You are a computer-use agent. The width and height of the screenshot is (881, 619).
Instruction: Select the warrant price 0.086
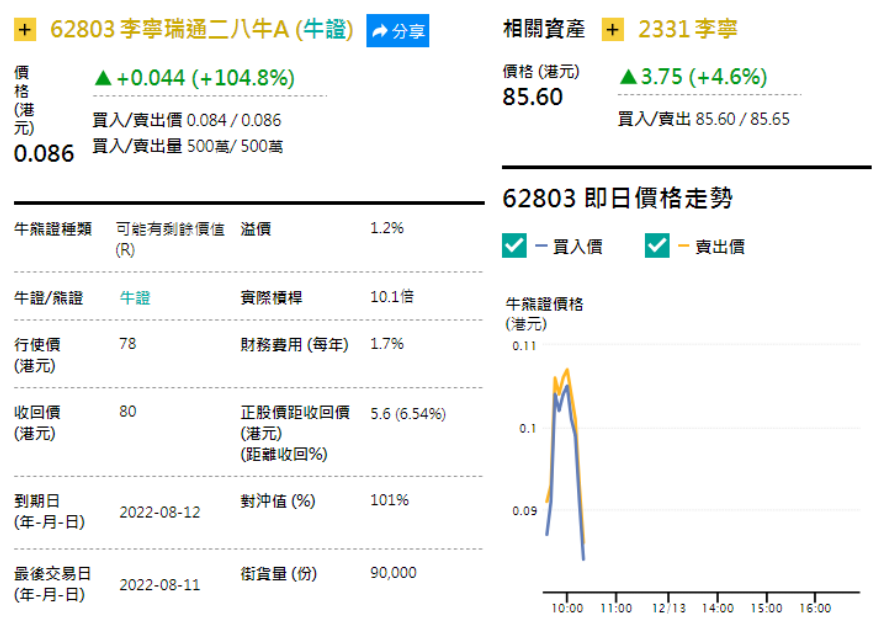click(x=44, y=153)
